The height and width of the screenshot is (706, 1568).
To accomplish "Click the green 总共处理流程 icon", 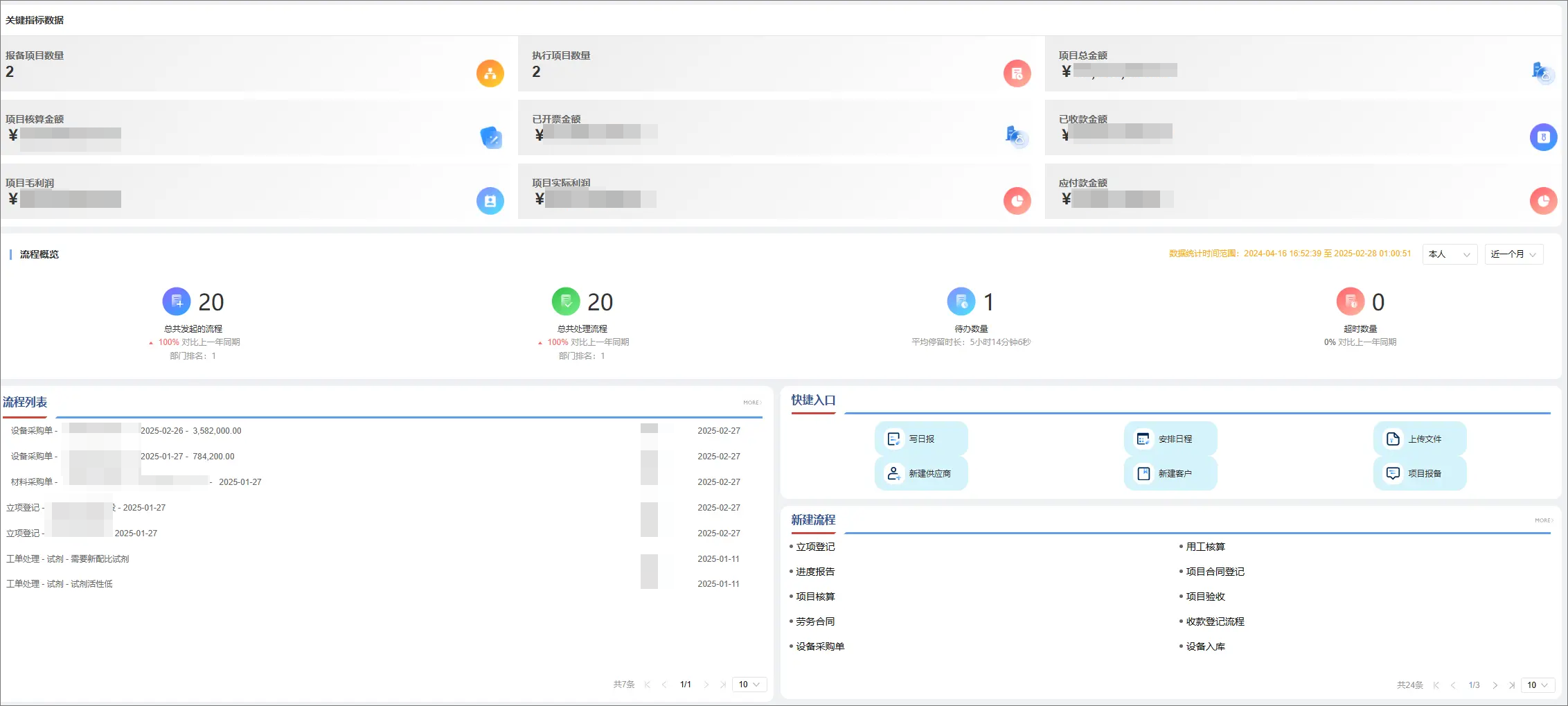I will point(566,301).
